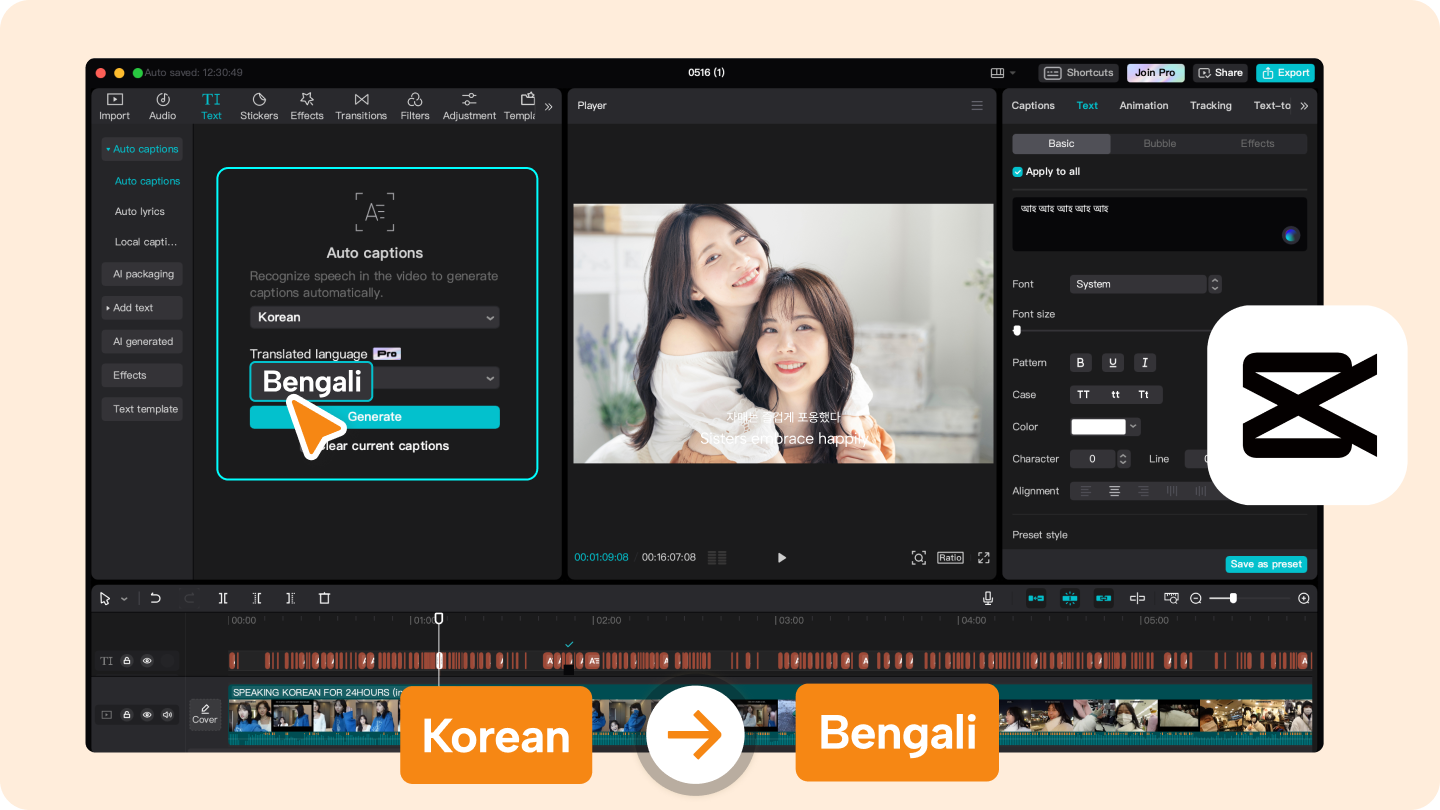Open the Stickers panel
1440x810 pixels.
tap(259, 106)
